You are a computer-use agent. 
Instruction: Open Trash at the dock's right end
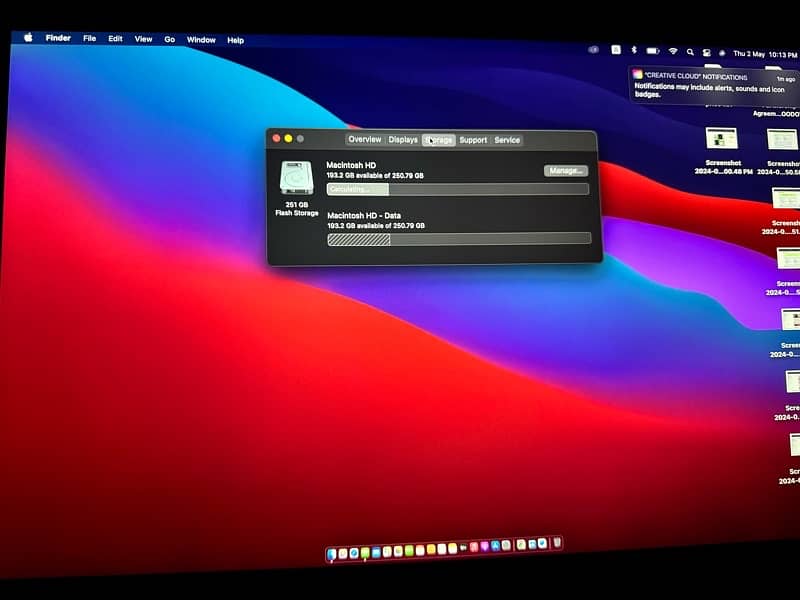pos(557,543)
